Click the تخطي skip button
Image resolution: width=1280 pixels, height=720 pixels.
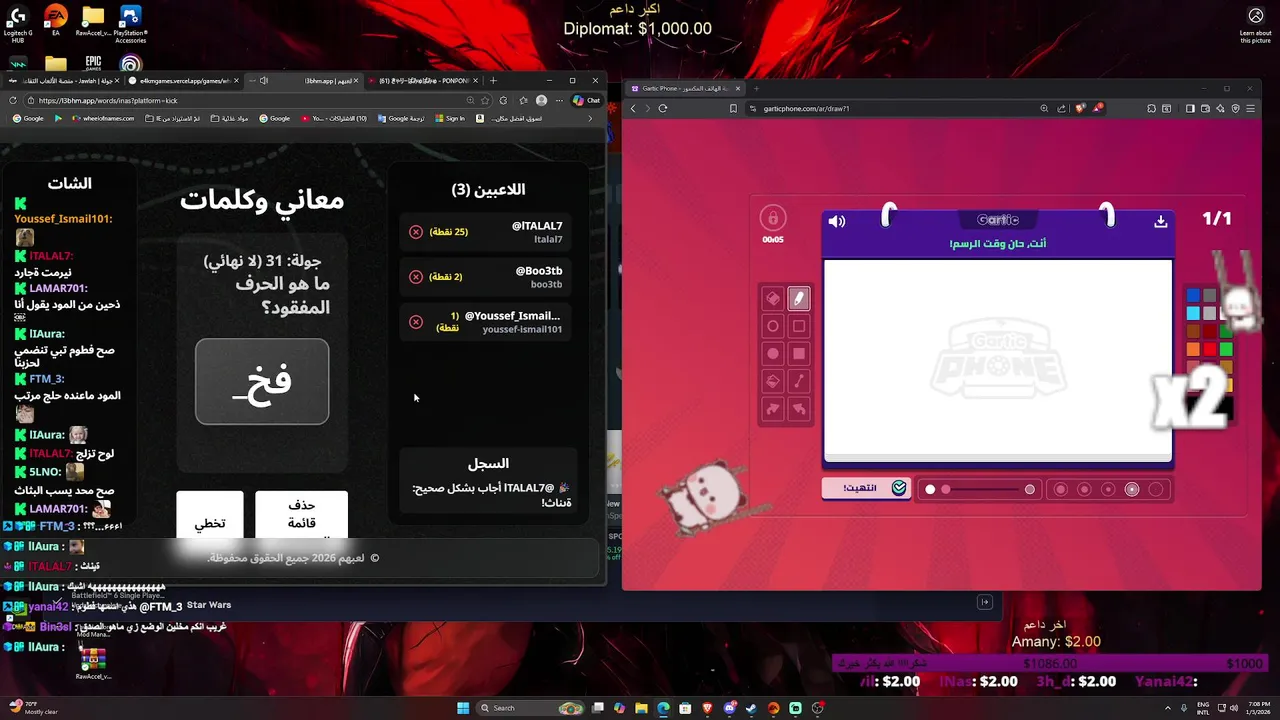pos(210,517)
